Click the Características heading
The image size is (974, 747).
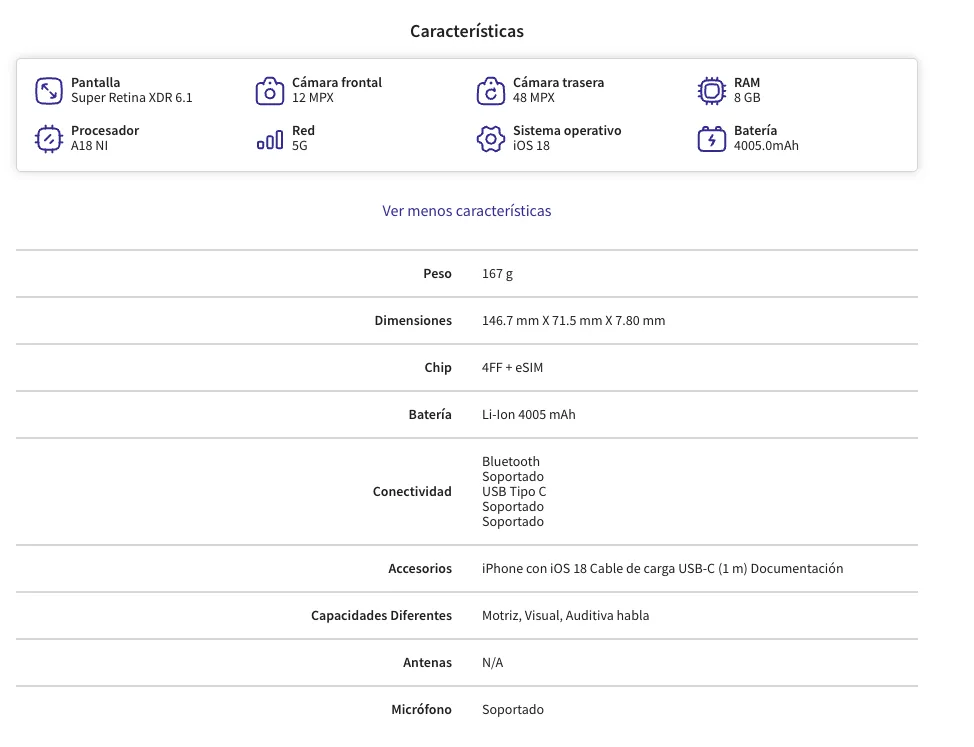pos(467,31)
